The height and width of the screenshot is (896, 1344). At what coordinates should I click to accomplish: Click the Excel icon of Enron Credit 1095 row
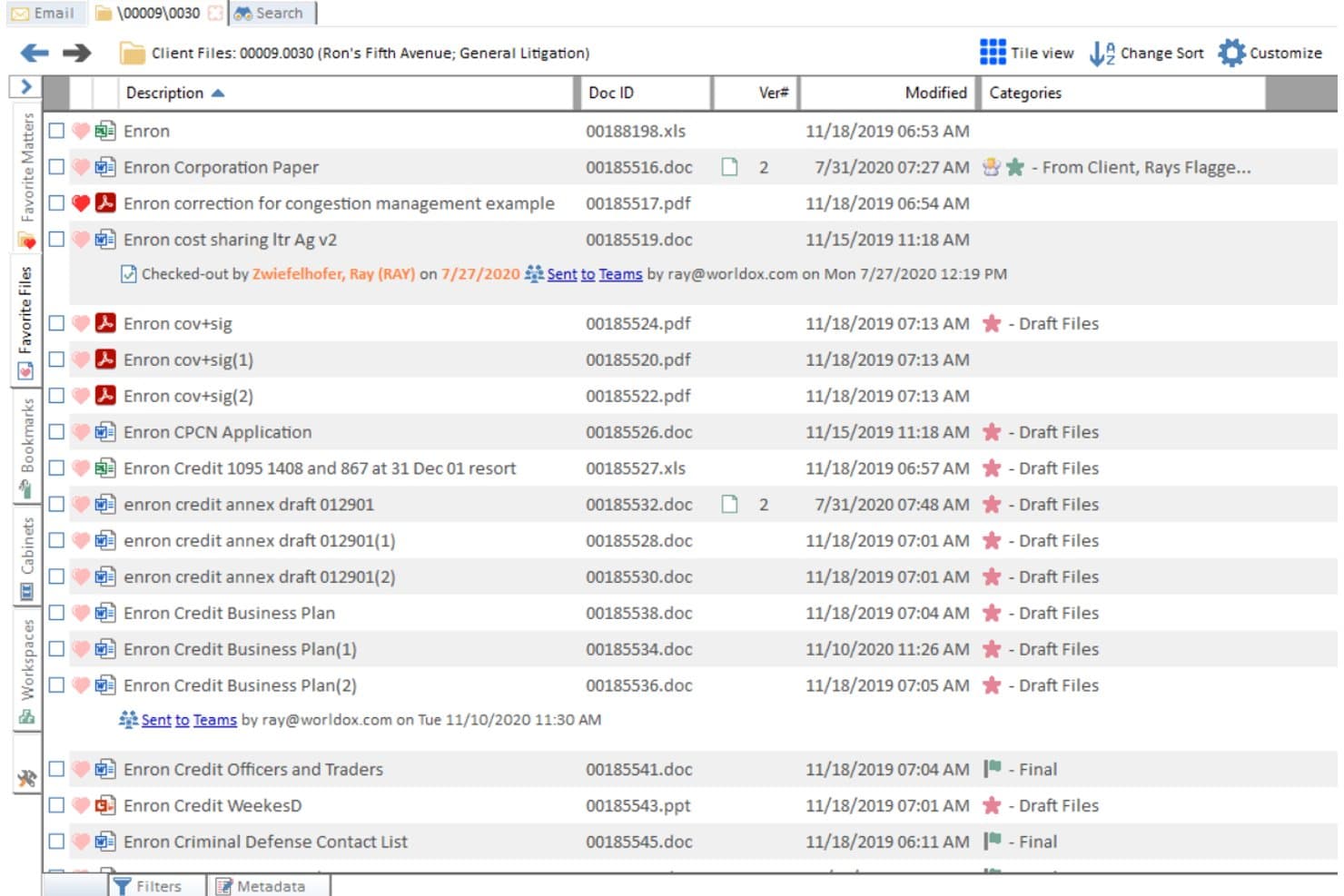pos(105,468)
